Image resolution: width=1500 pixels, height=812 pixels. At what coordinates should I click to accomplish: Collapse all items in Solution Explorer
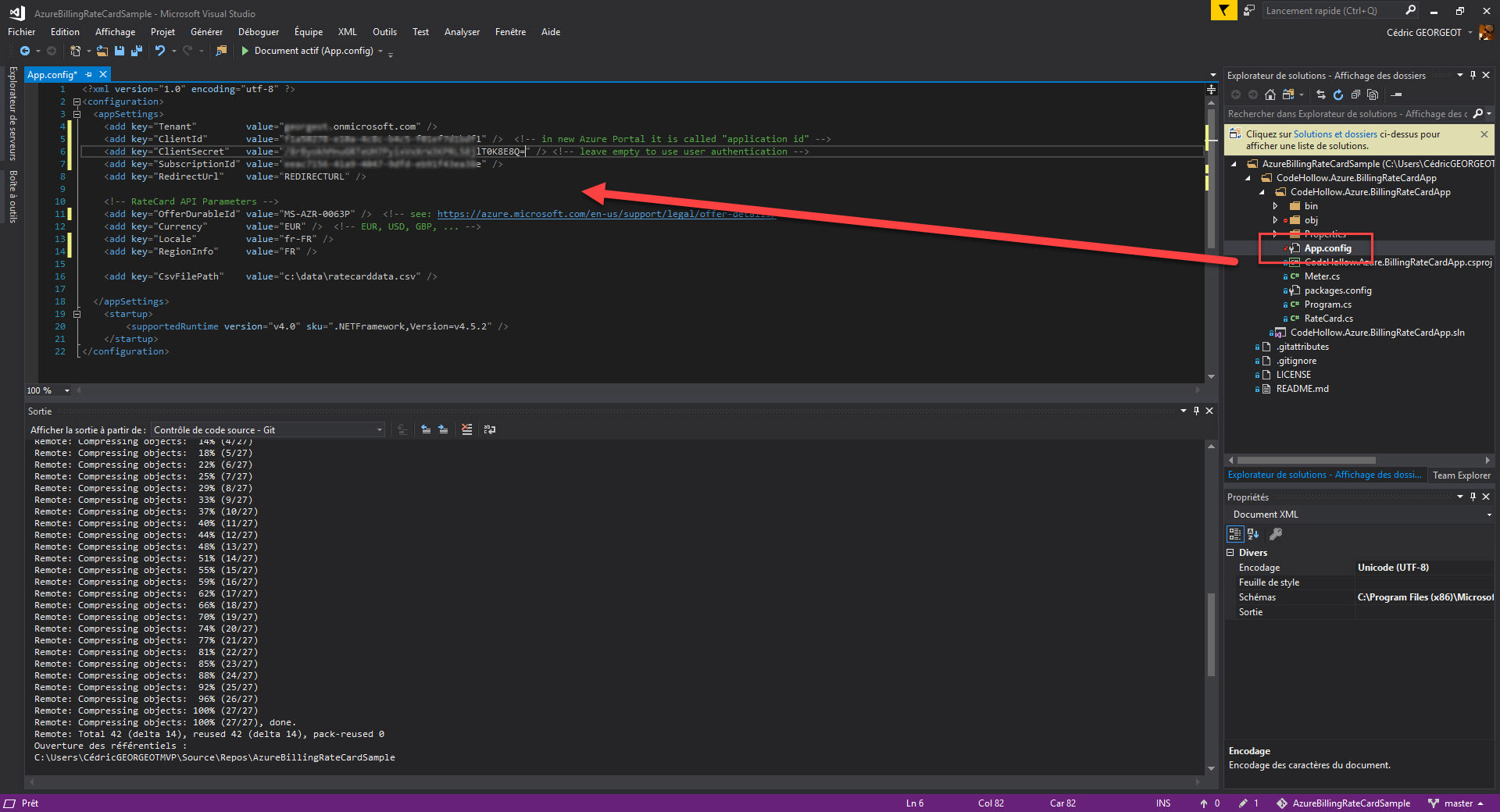(1355, 94)
